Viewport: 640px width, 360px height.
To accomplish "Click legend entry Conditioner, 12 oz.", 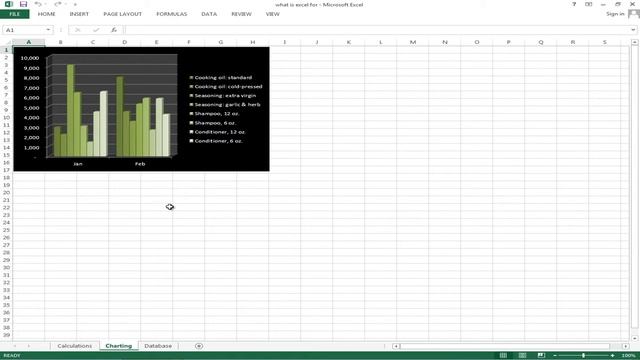I will coord(218,132).
